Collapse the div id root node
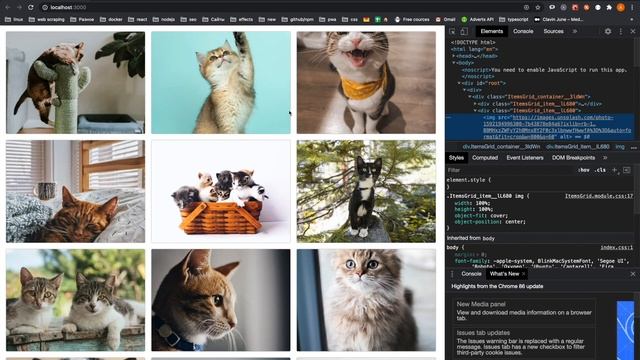The height and width of the screenshot is (360, 640). pos(459,83)
